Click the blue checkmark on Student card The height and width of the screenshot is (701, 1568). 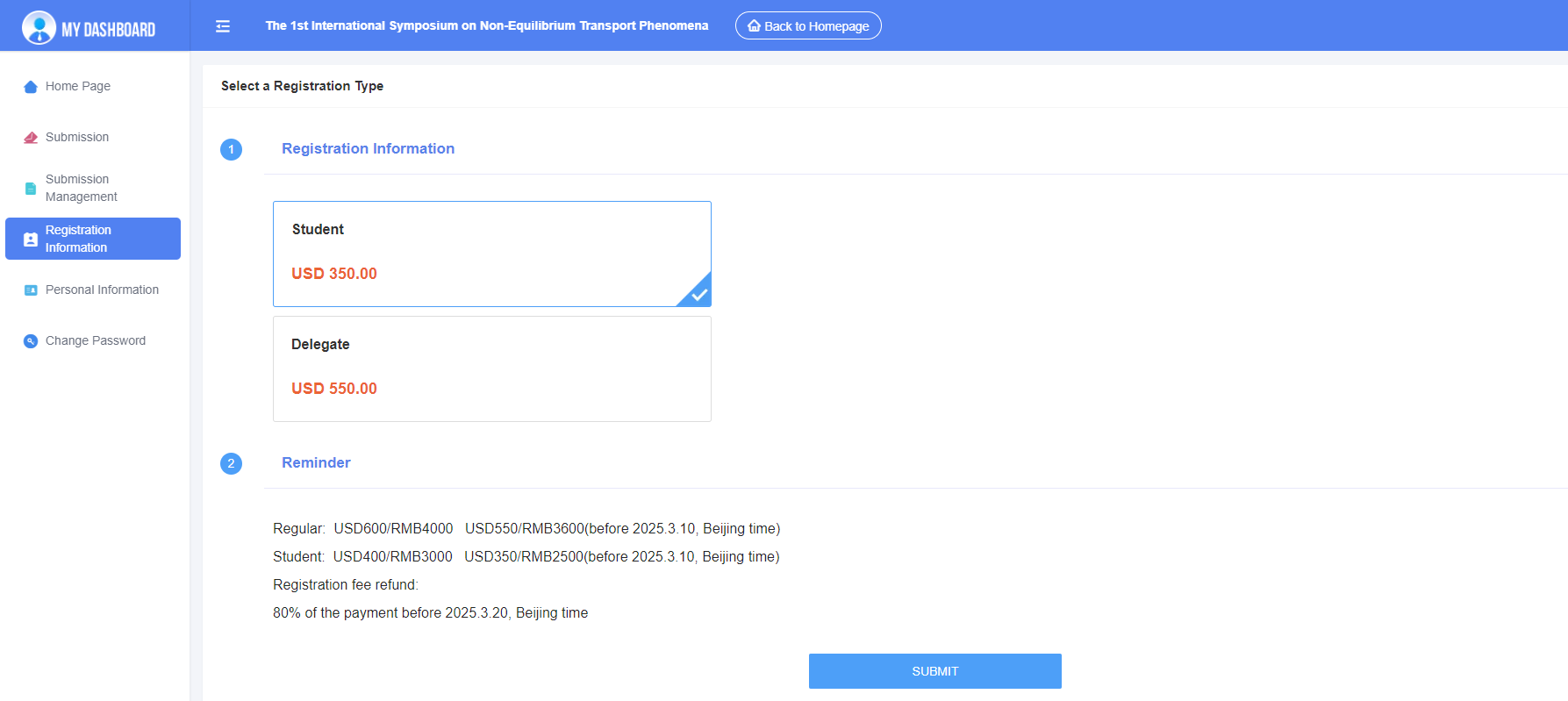tap(698, 295)
